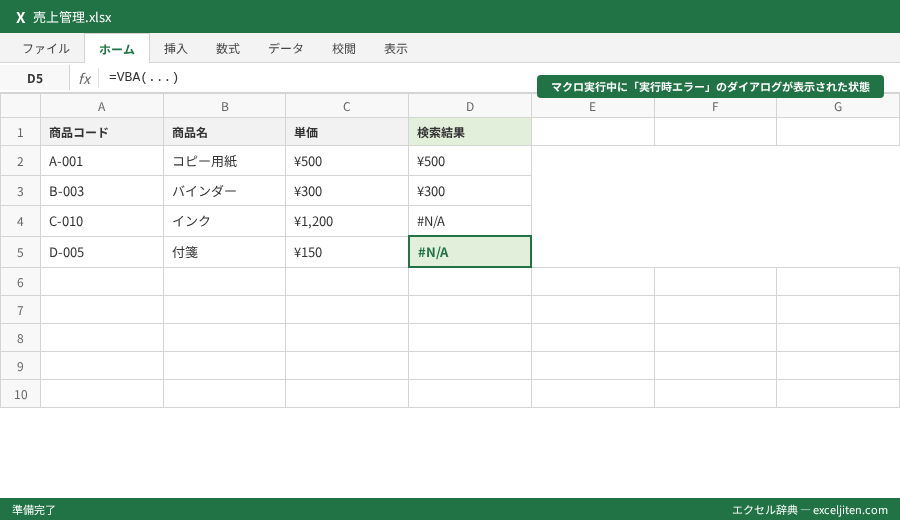
Task: Select the ¥500 cell in column C
Action: pyautogui.click(x=347, y=161)
